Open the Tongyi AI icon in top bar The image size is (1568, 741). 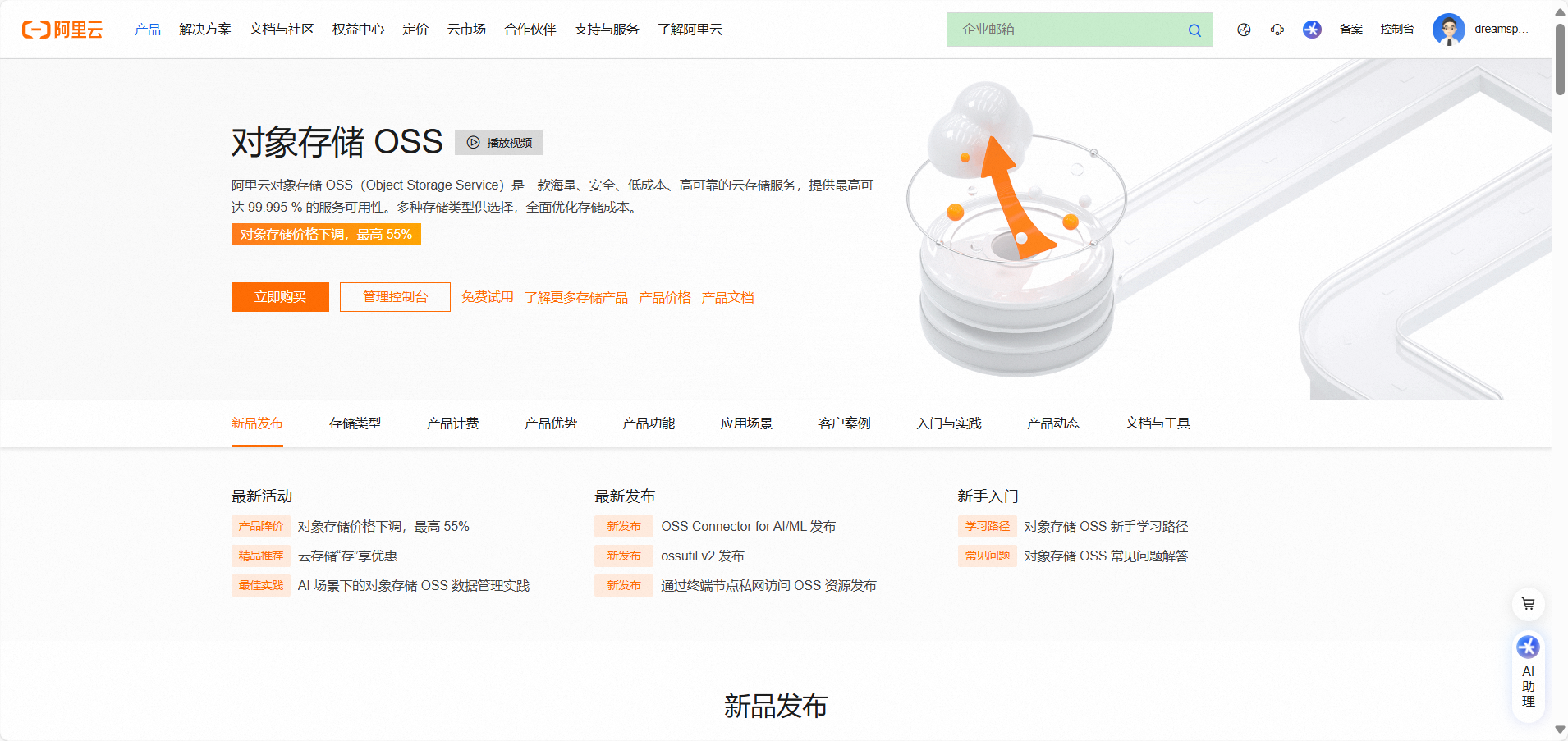point(1311,30)
